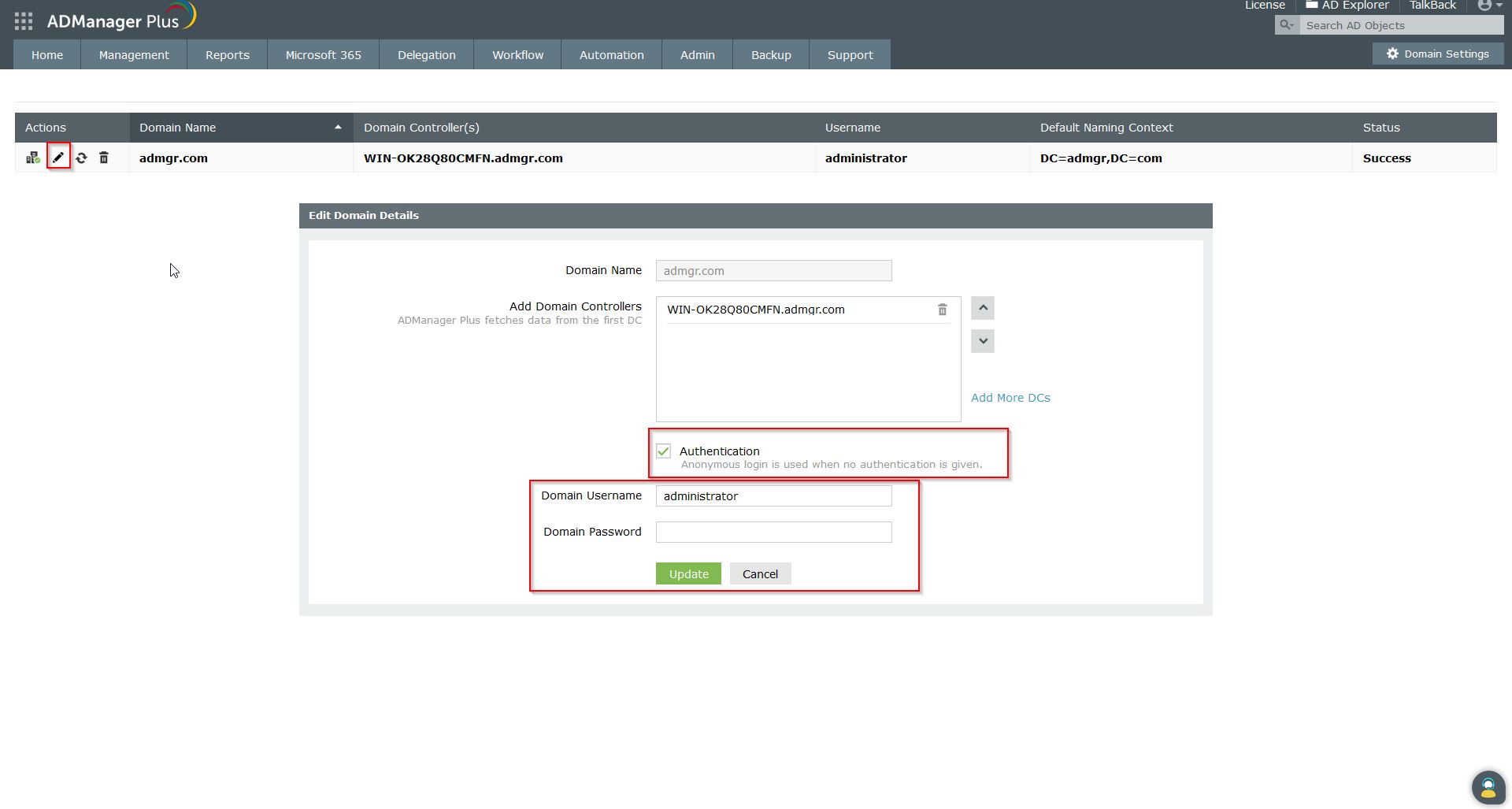Move the domain controller down
This screenshot has width=1512, height=809.
pyautogui.click(x=983, y=341)
